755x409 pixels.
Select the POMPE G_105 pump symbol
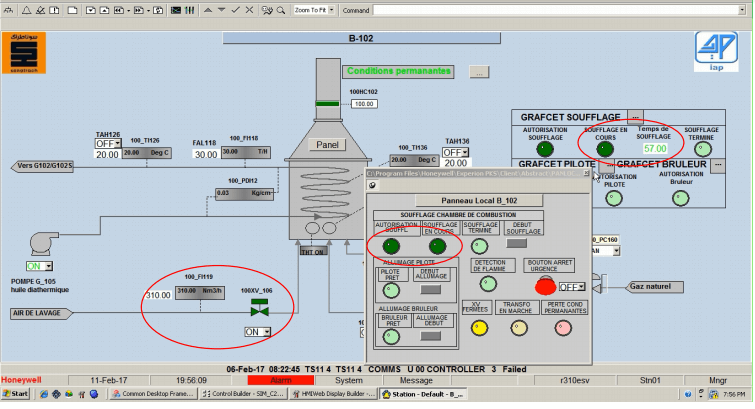[x=38, y=244]
